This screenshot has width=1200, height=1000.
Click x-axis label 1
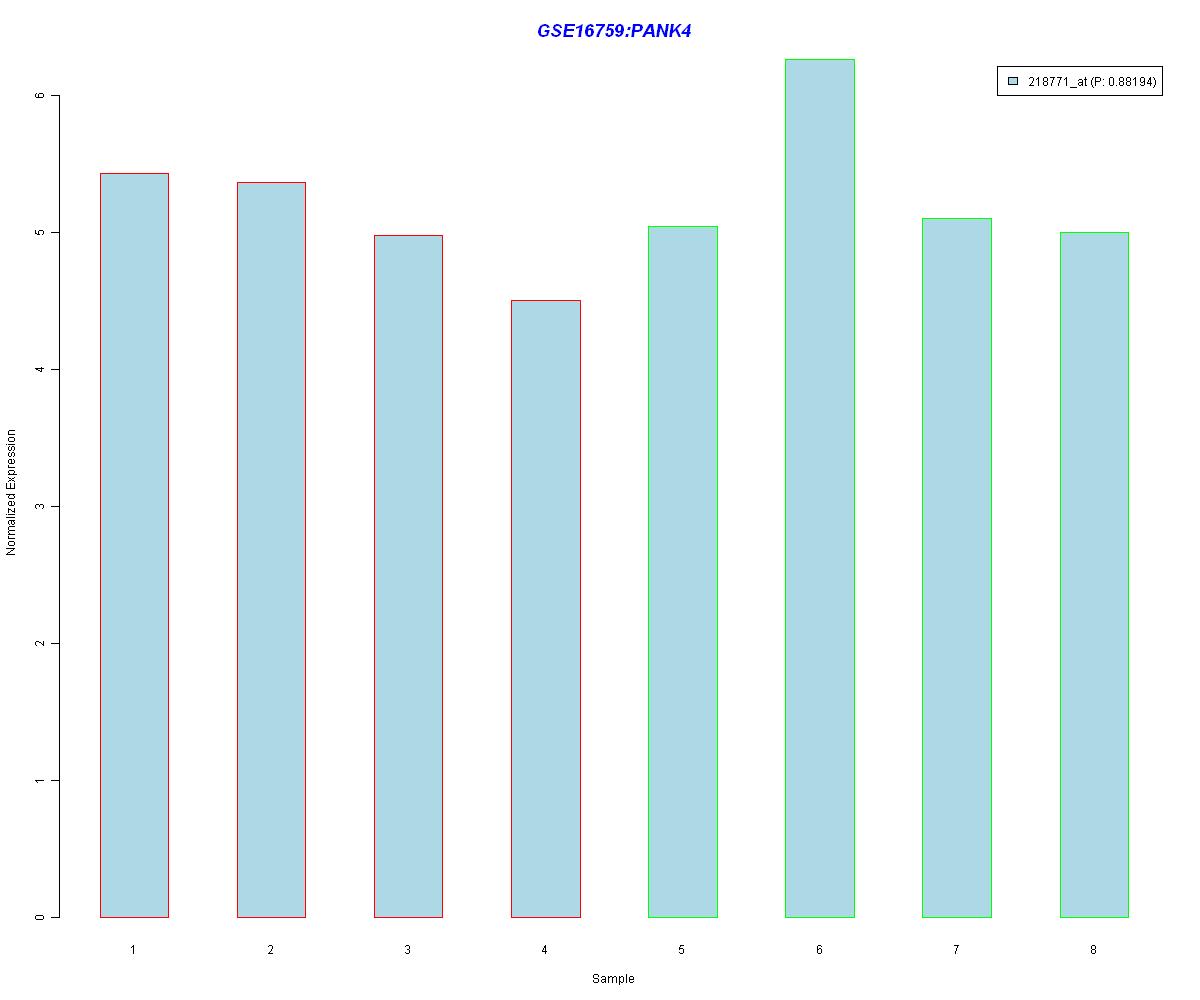(133, 949)
